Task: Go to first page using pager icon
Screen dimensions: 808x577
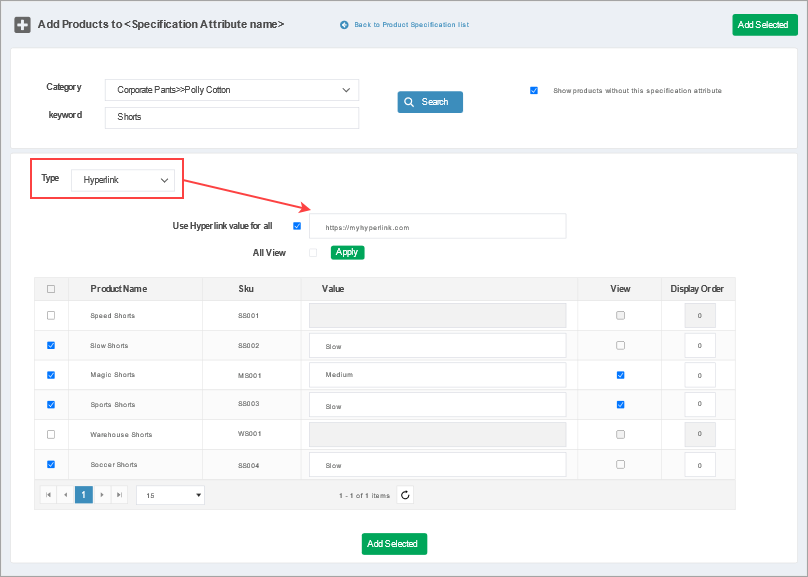Action: 48,494
